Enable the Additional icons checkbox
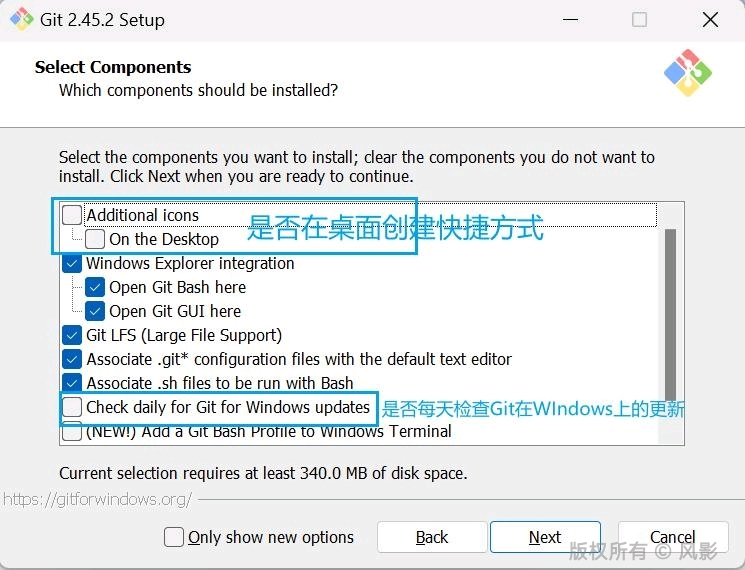Image resolution: width=745 pixels, height=570 pixels. [73, 215]
